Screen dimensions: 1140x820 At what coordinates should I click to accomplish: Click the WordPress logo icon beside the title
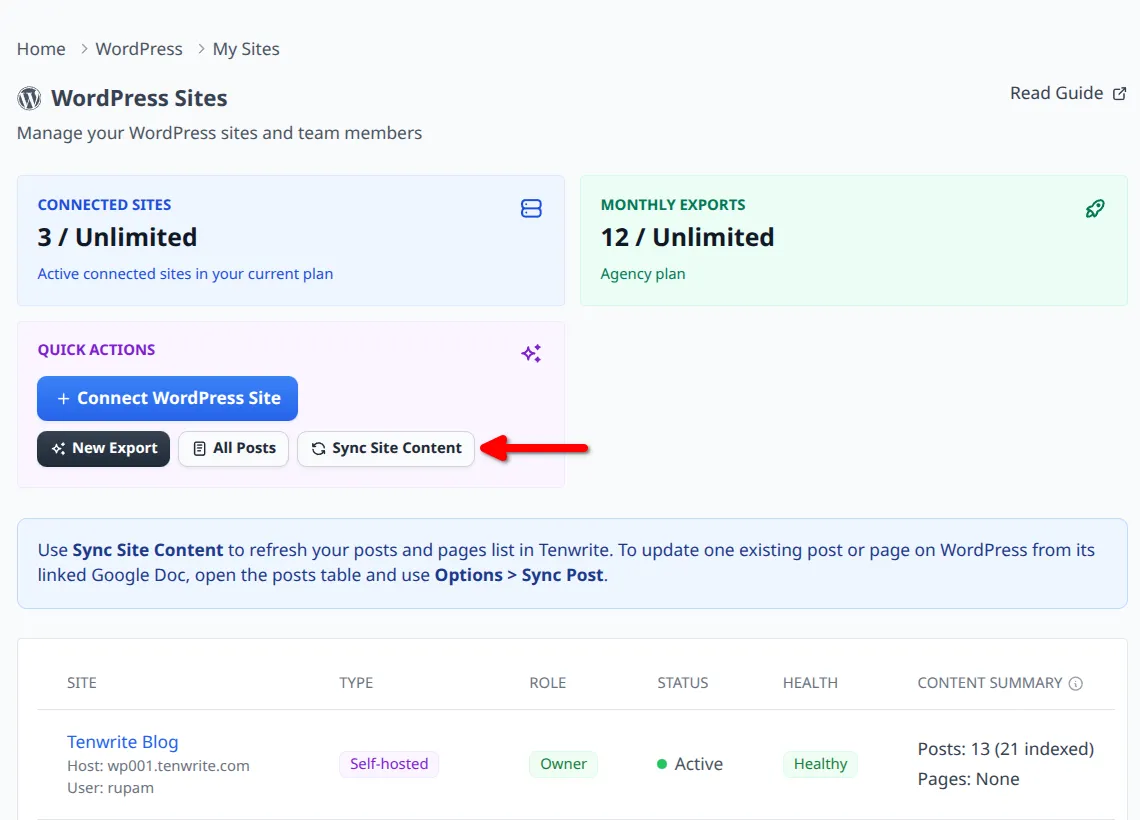[x=29, y=98]
